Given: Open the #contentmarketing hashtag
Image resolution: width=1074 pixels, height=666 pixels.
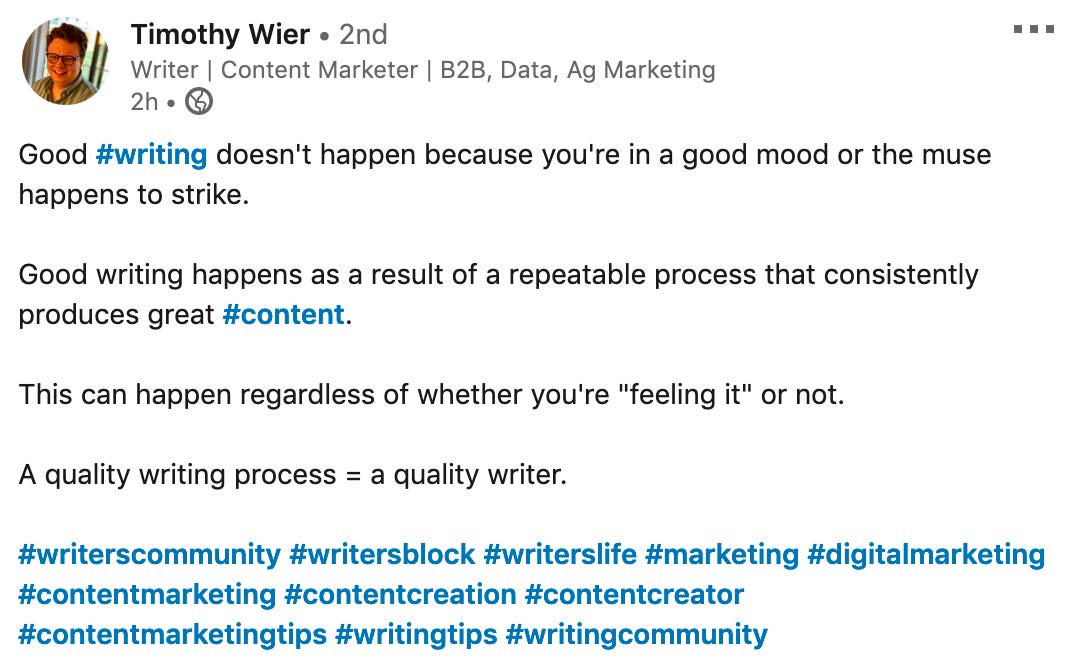Looking at the screenshot, I should (x=147, y=595).
